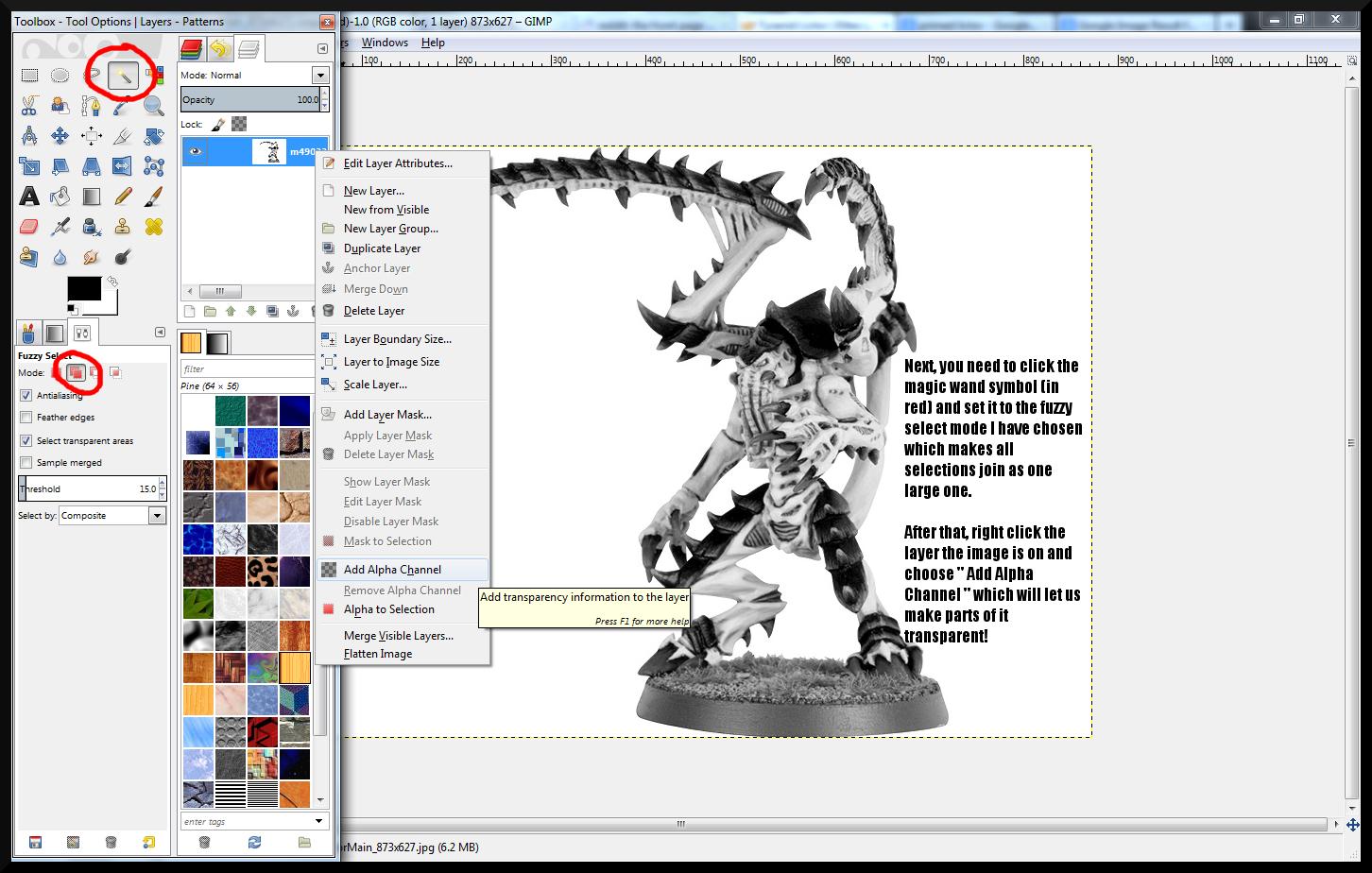
Task: Select the Bucket Fill tool
Action: [60, 197]
